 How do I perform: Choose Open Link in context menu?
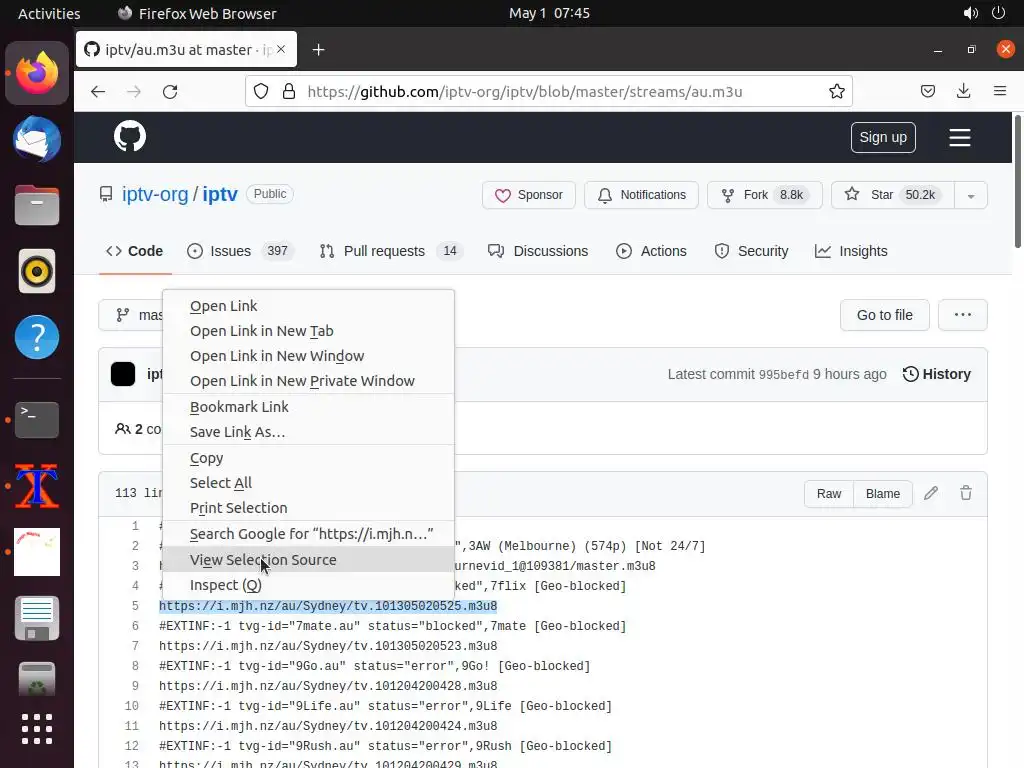click(x=308, y=306)
